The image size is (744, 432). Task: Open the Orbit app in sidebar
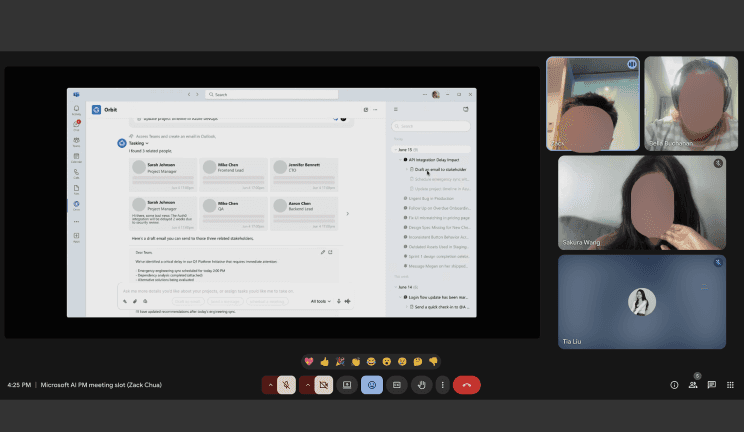coord(76,206)
